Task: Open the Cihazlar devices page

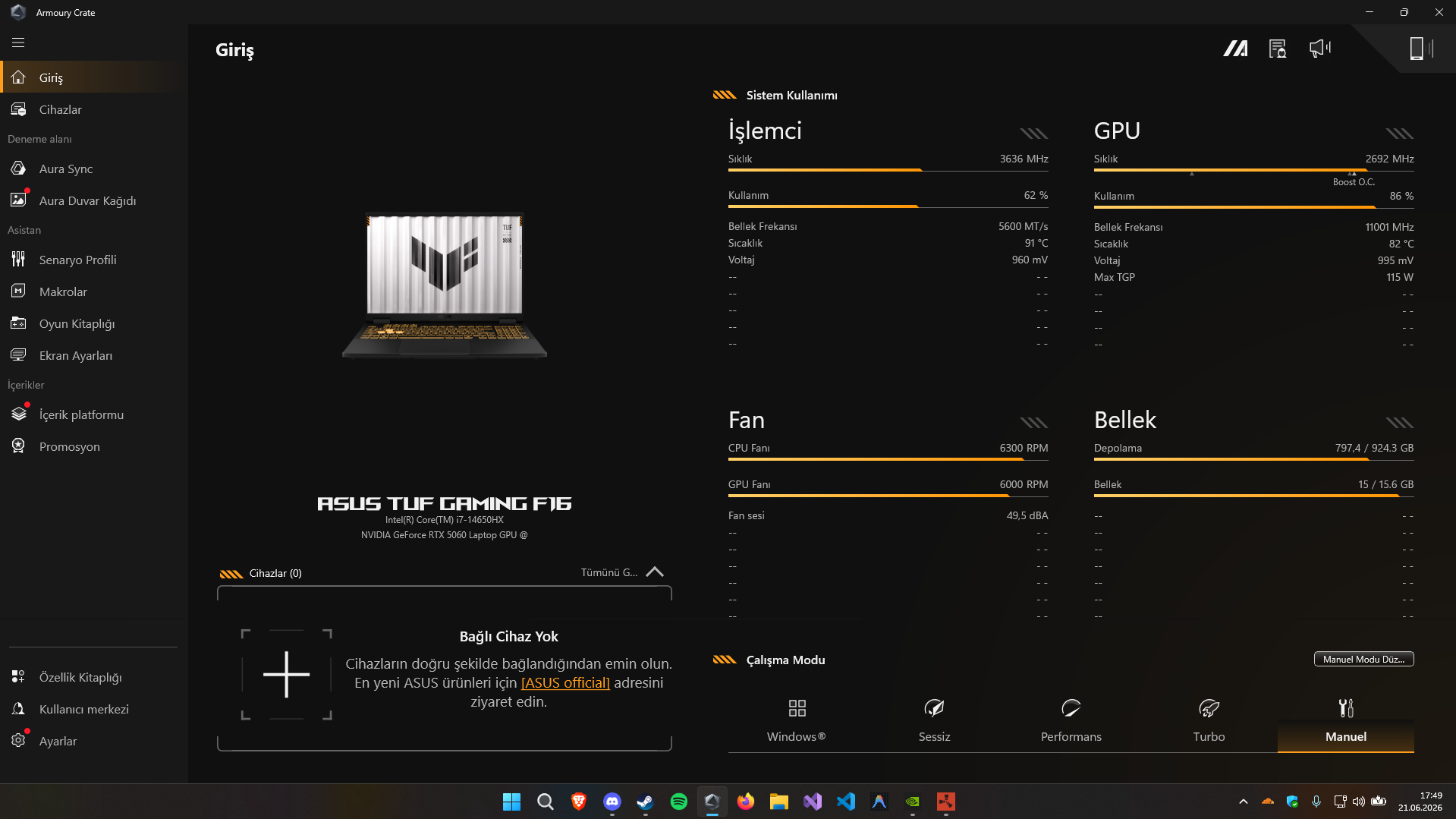Action: 94,109
